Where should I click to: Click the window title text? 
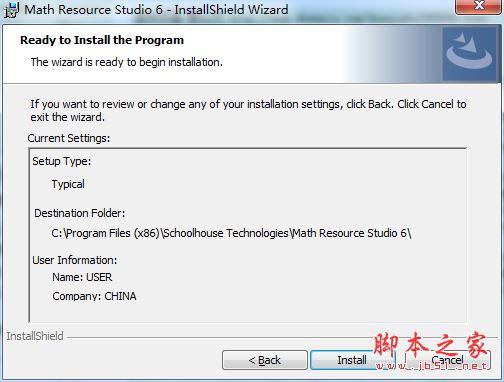pyautogui.click(x=156, y=9)
